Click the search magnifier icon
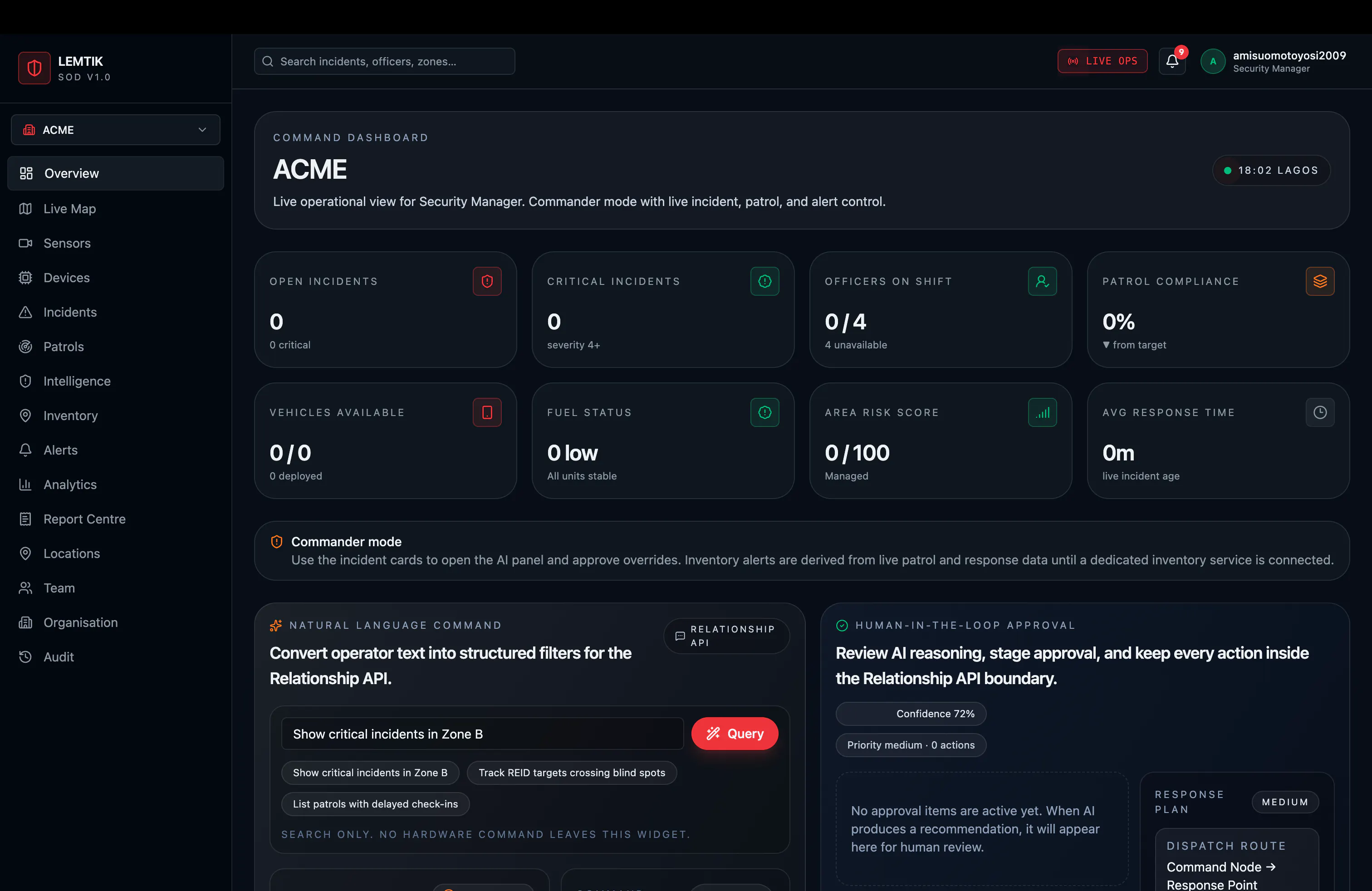The height and width of the screenshot is (891, 1372). click(x=268, y=61)
